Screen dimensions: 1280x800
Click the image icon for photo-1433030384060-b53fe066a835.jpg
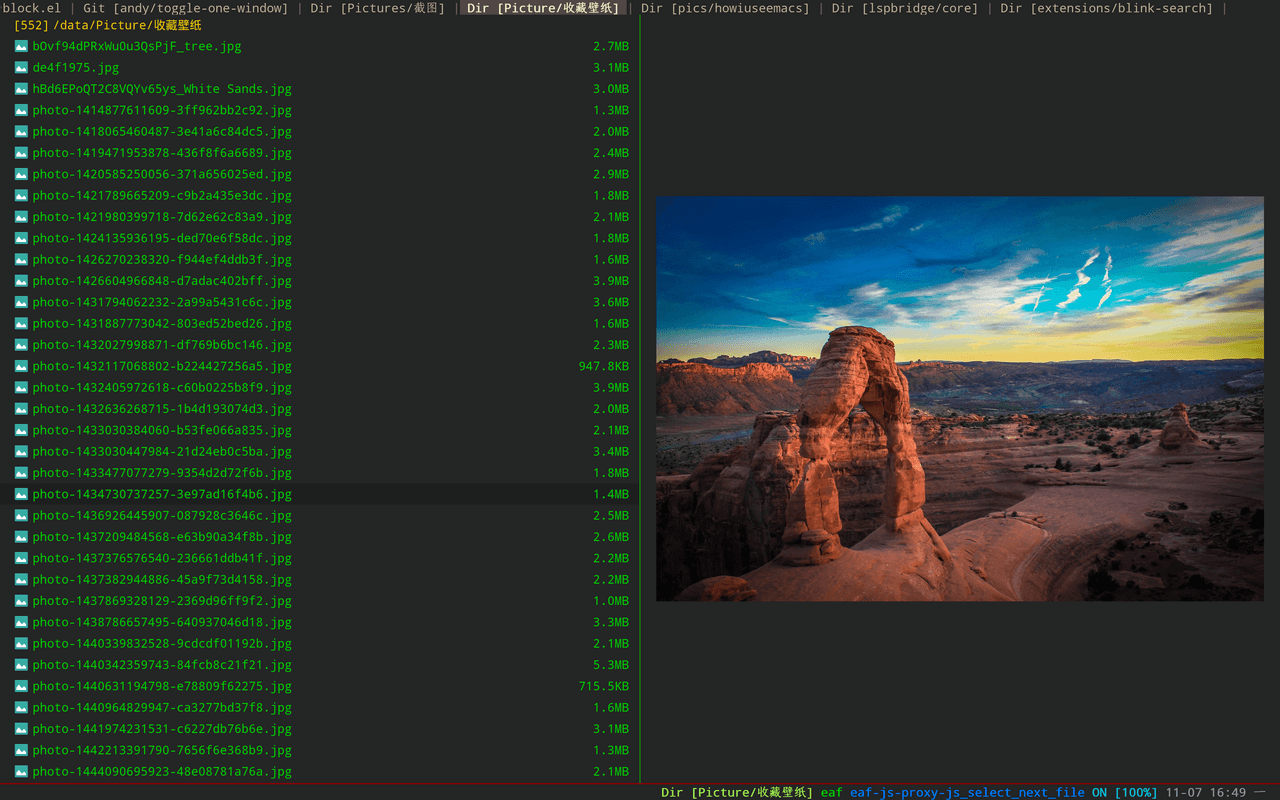pyautogui.click(x=21, y=430)
